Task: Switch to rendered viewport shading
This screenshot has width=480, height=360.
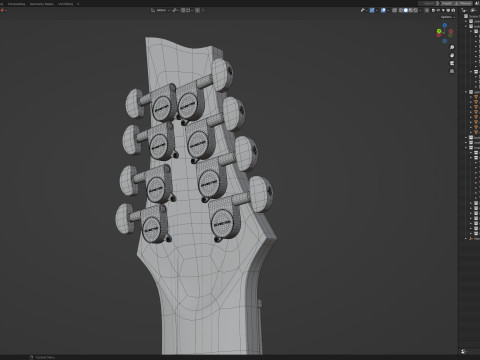Action: pos(416,10)
